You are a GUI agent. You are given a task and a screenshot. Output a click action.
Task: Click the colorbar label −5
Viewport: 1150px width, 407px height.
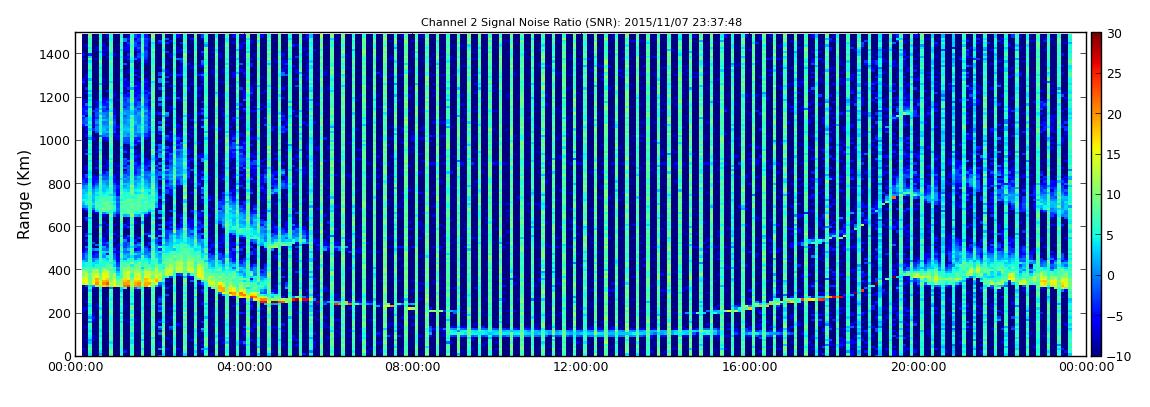(x=1115, y=316)
